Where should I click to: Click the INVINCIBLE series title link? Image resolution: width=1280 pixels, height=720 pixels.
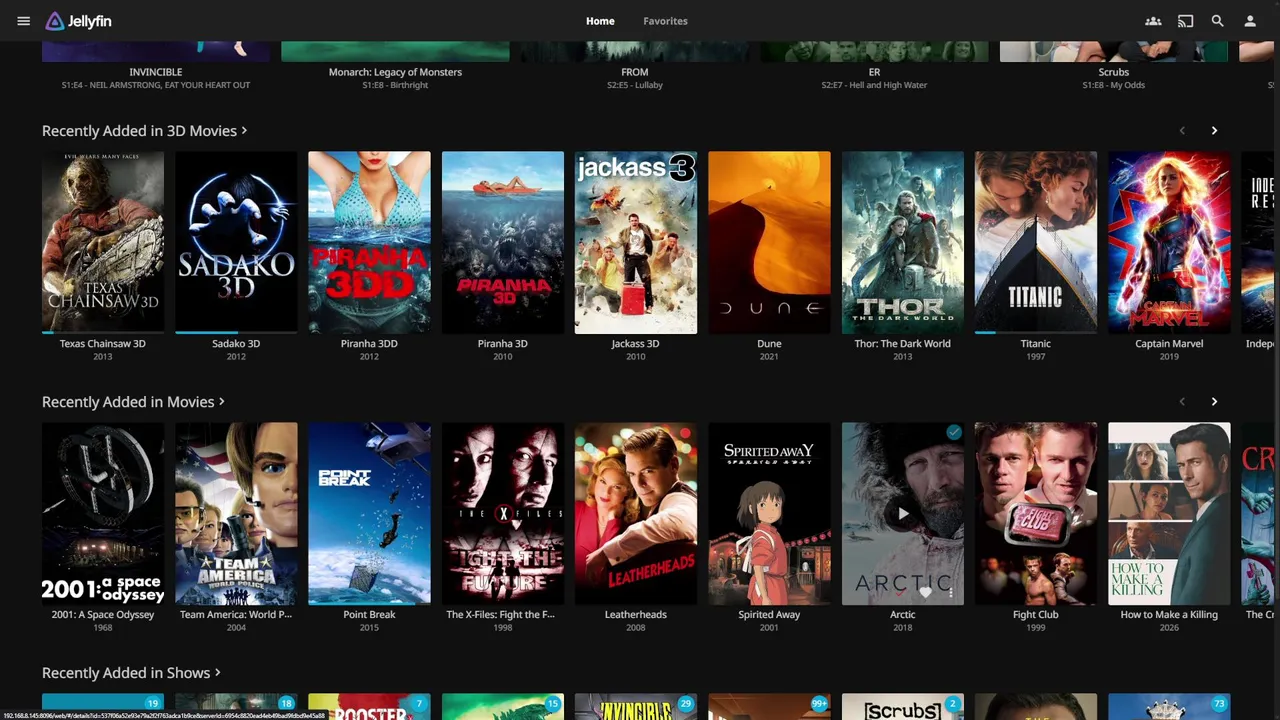click(156, 72)
